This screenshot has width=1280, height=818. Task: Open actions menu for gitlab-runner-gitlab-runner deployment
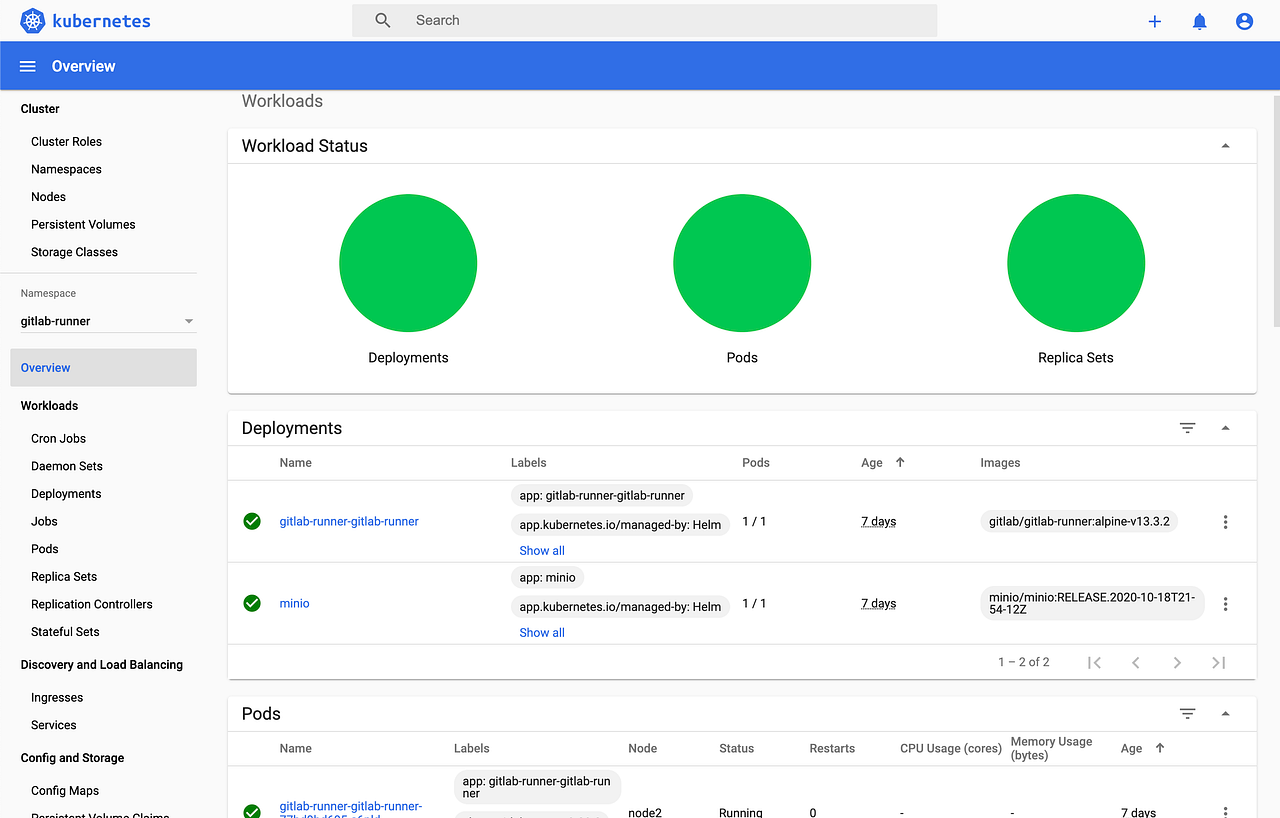click(1225, 521)
